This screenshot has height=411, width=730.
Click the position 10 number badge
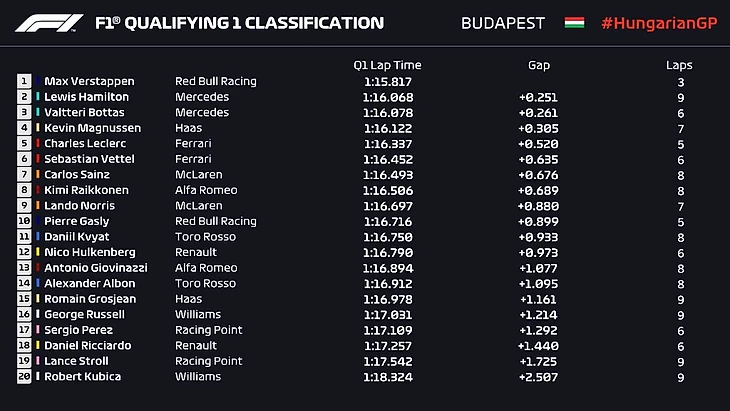click(x=24, y=221)
